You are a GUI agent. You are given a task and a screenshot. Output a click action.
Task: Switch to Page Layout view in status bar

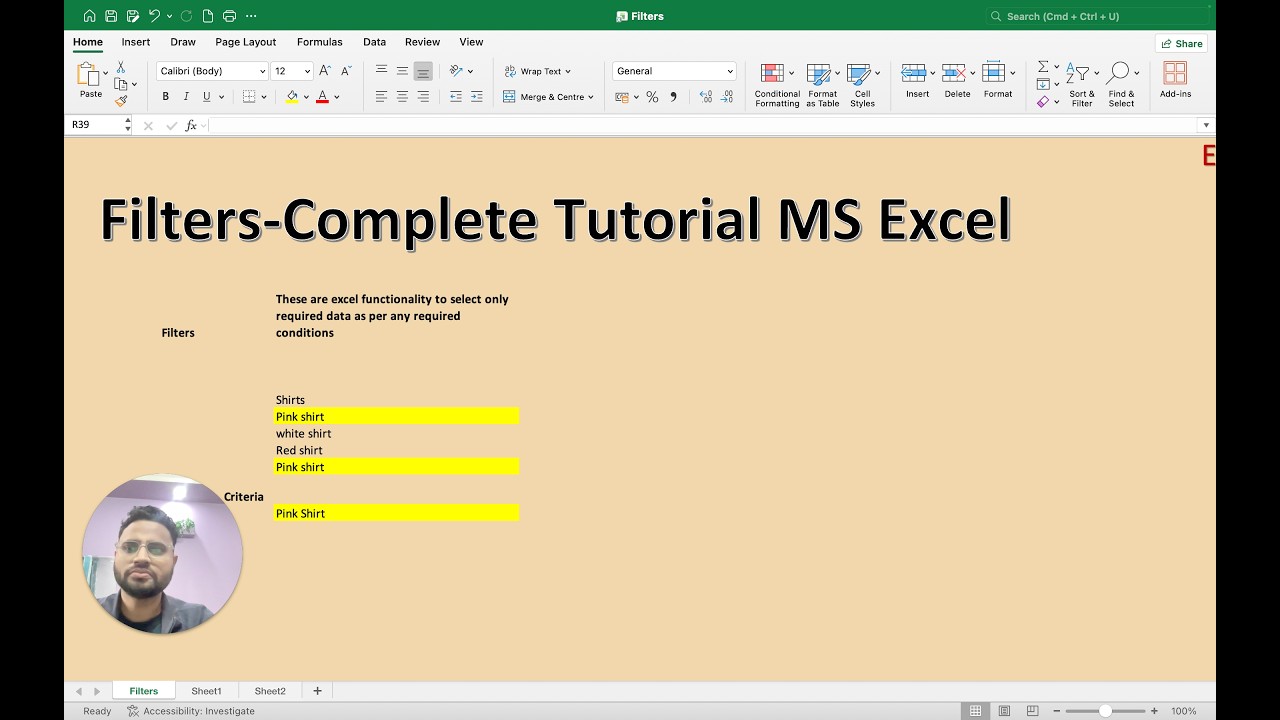pos(1004,711)
